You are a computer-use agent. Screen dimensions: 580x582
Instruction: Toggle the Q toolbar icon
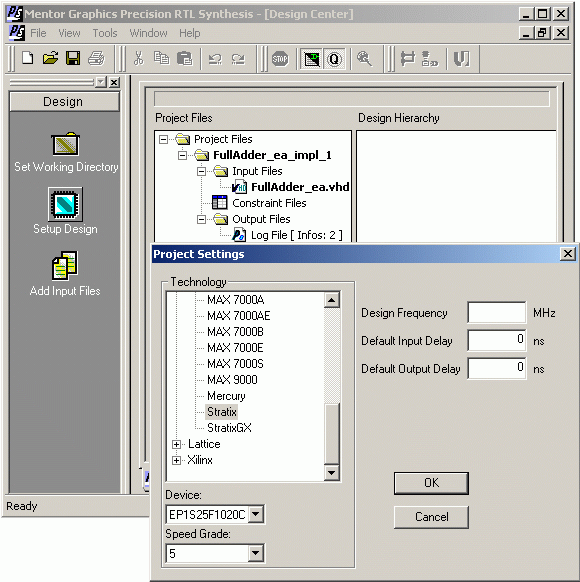click(334, 59)
